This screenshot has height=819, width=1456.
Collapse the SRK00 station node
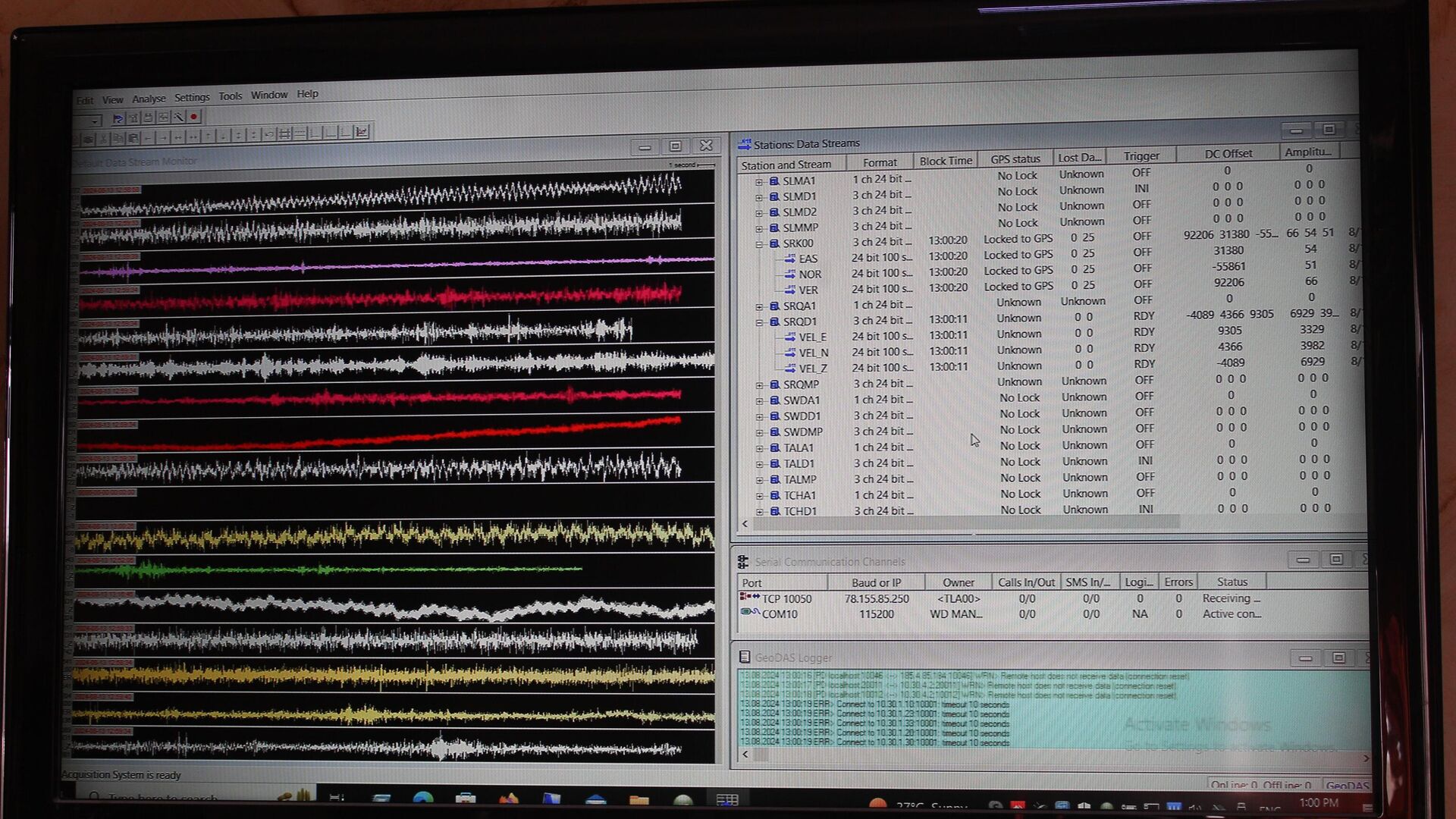[759, 244]
